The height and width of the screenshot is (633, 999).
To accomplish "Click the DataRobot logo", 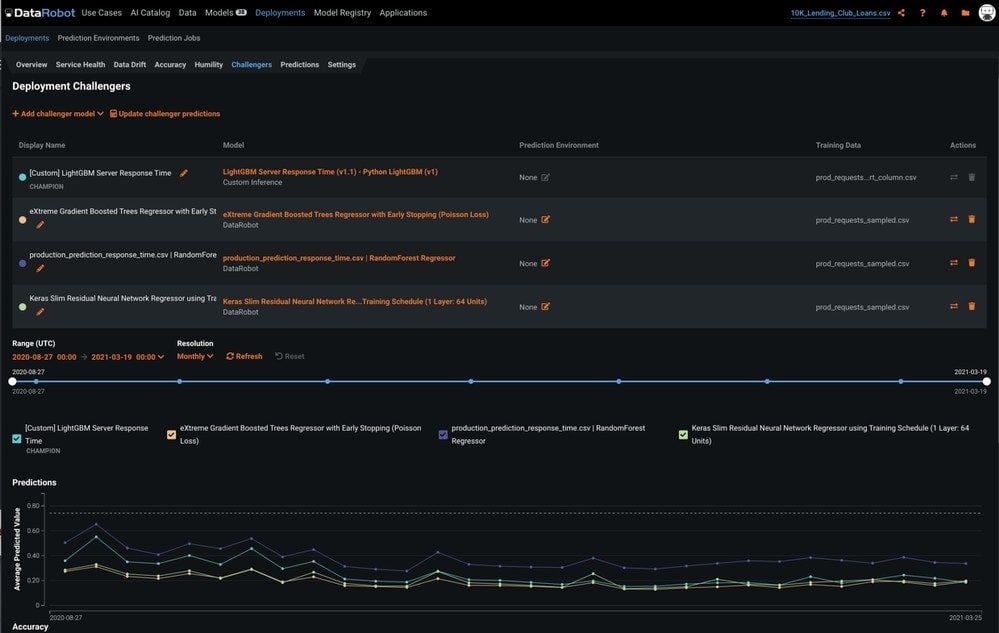I will 41,13.
